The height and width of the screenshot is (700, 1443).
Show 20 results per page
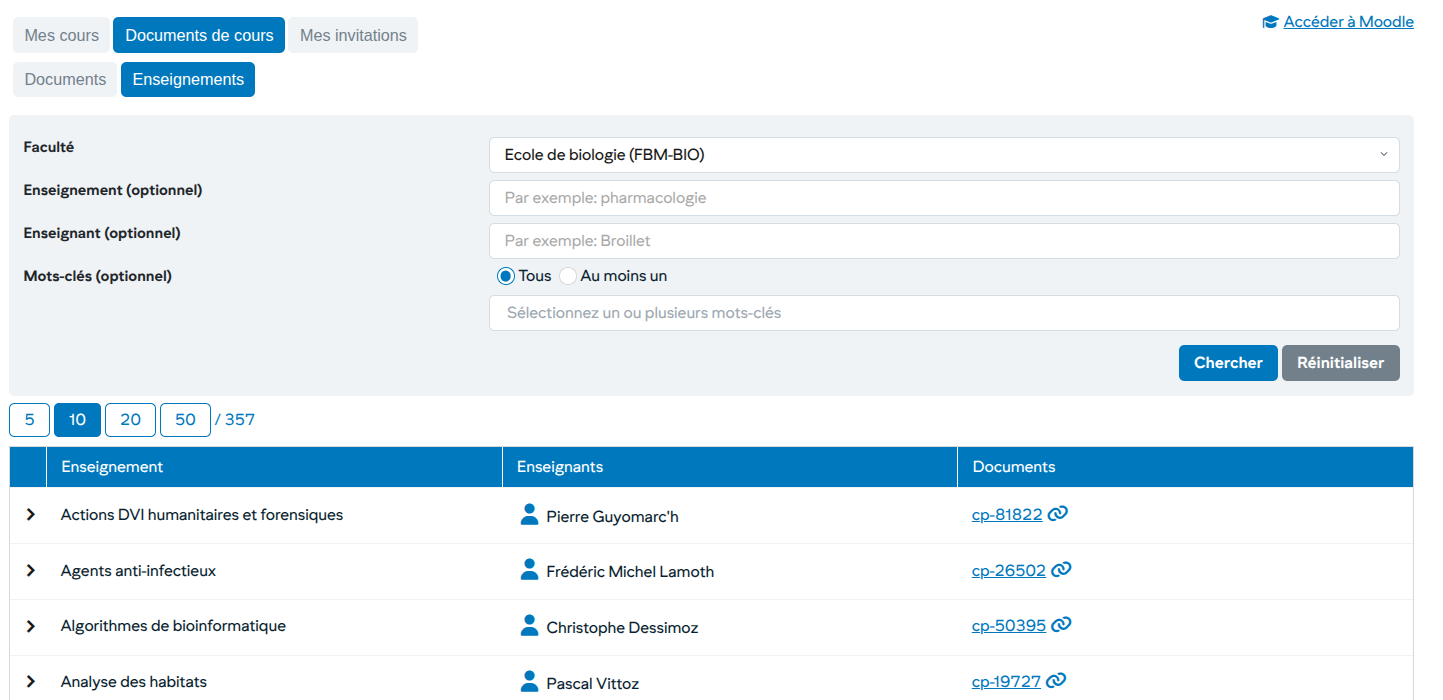[130, 420]
